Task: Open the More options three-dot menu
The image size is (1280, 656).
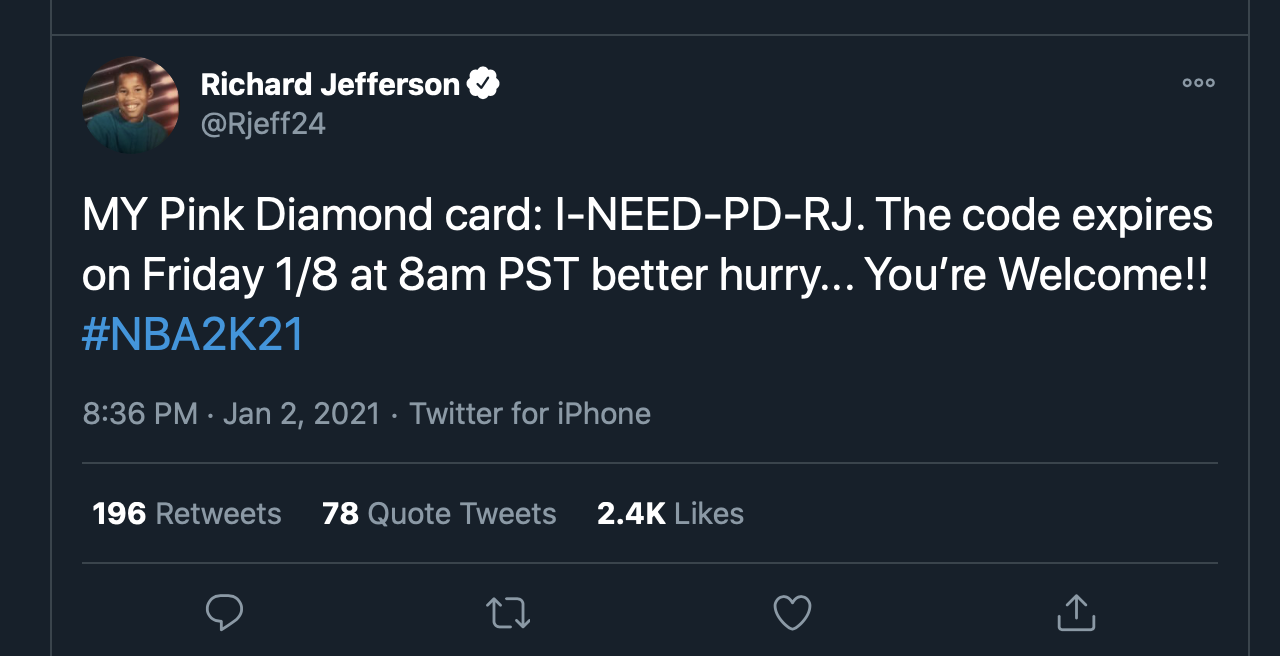Action: (1198, 83)
